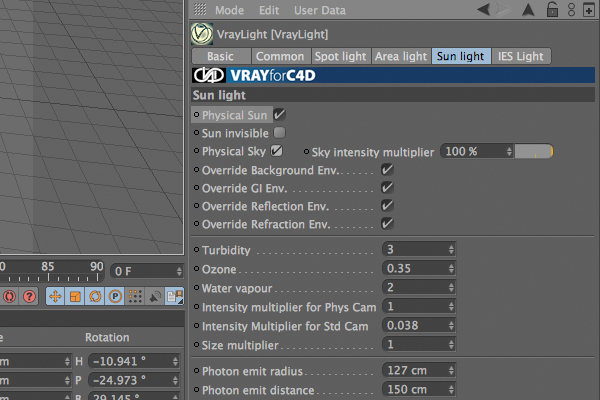This screenshot has width=600, height=400.
Task: Switch to the Basic tab
Action: [x=221, y=56]
